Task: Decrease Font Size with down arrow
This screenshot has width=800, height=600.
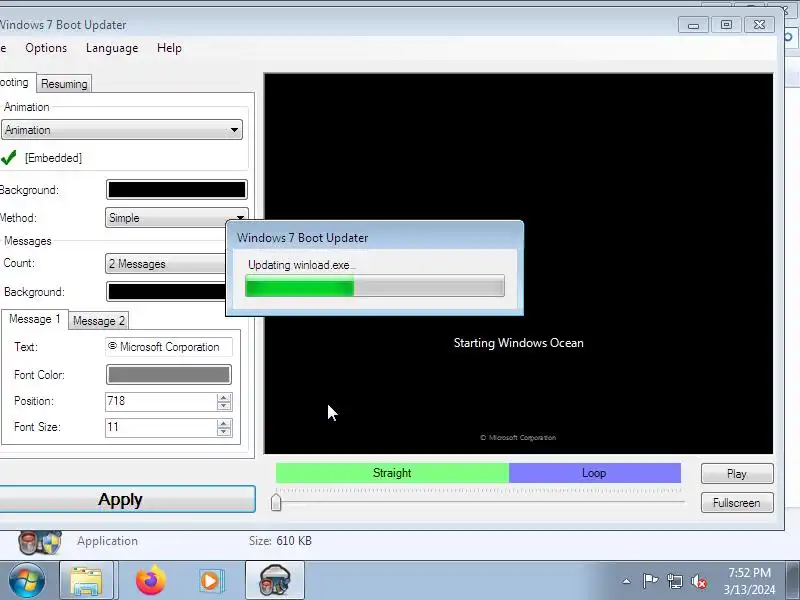Action: click(224, 432)
